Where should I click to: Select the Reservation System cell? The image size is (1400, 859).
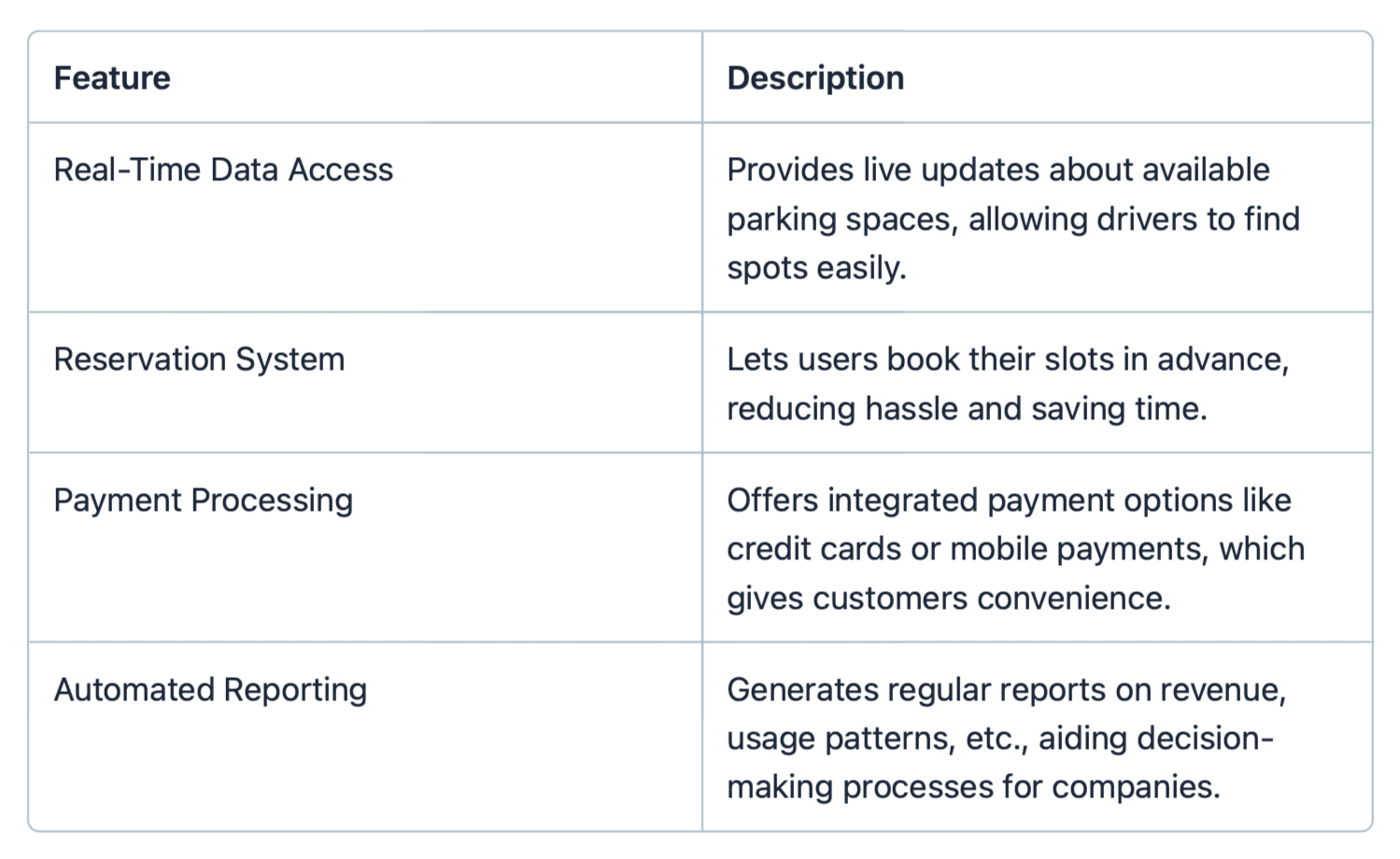(199, 359)
